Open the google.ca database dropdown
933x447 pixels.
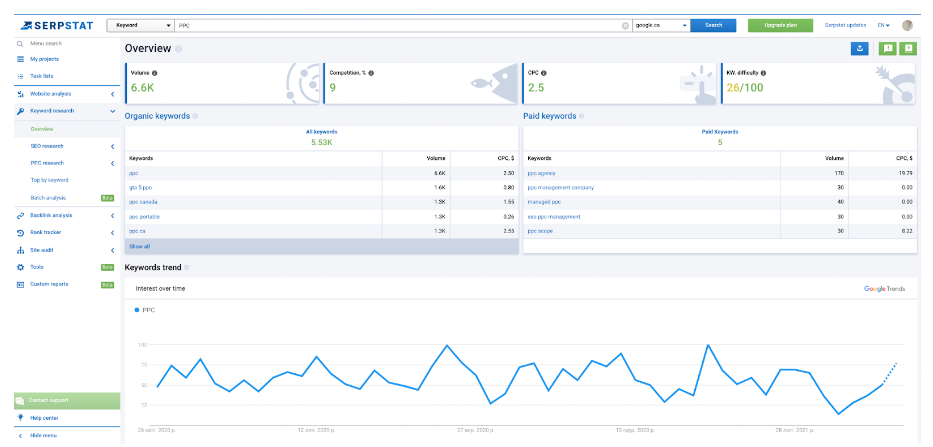660,25
